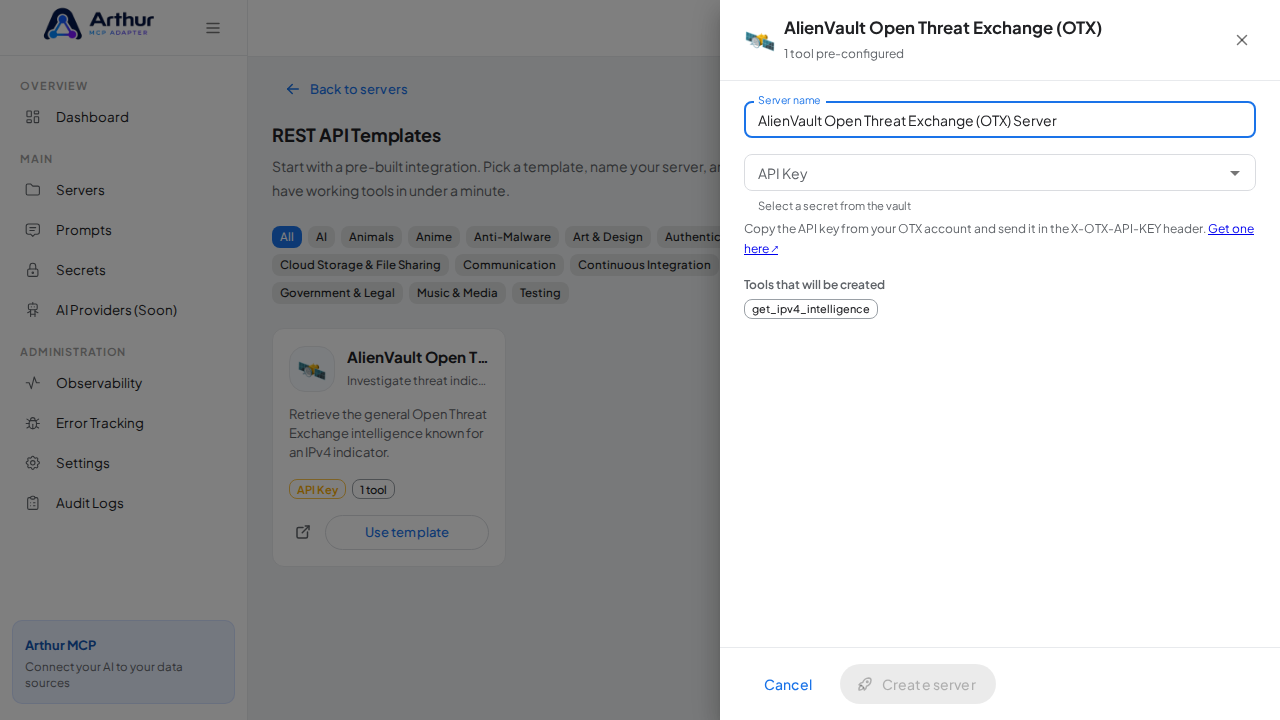The width and height of the screenshot is (1280, 720).
Task: Click AlienVault Open T... card title
Action: [x=417, y=357]
